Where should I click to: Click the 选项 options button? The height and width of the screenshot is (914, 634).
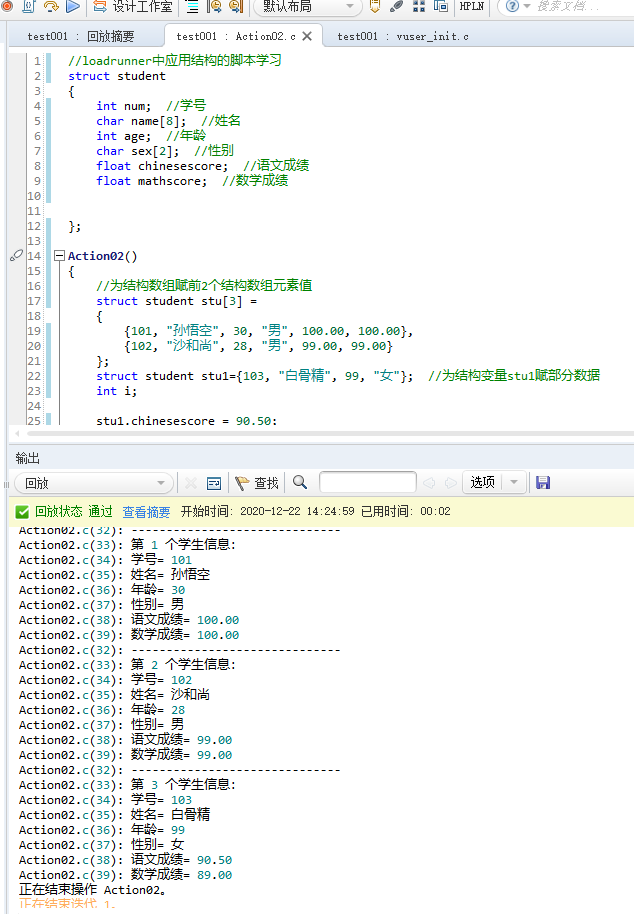point(482,482)
